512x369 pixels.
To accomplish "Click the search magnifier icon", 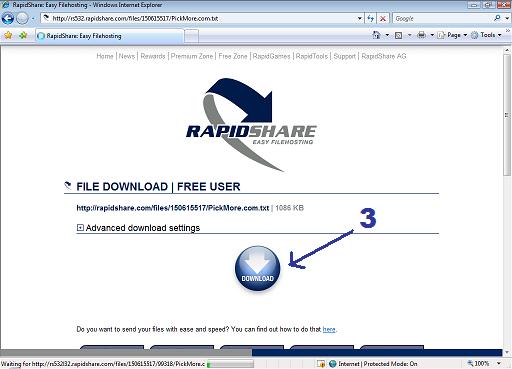I will [497, 18].
